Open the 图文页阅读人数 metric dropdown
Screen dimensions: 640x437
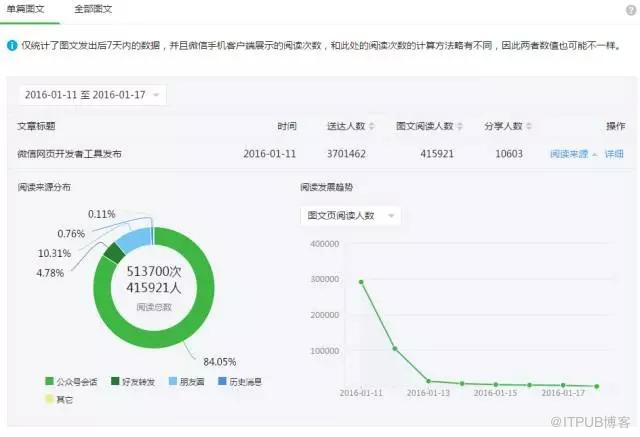(351, 215)
